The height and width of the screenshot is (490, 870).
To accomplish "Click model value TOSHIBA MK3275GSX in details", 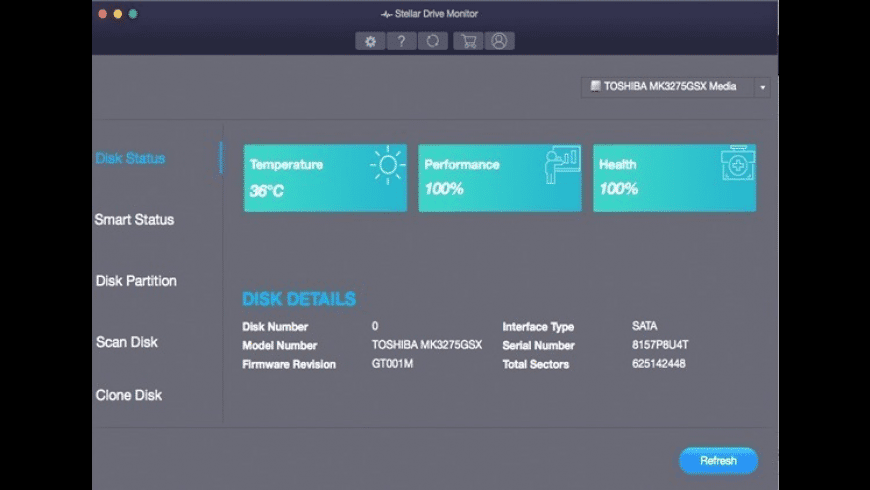I will point(427,345).
